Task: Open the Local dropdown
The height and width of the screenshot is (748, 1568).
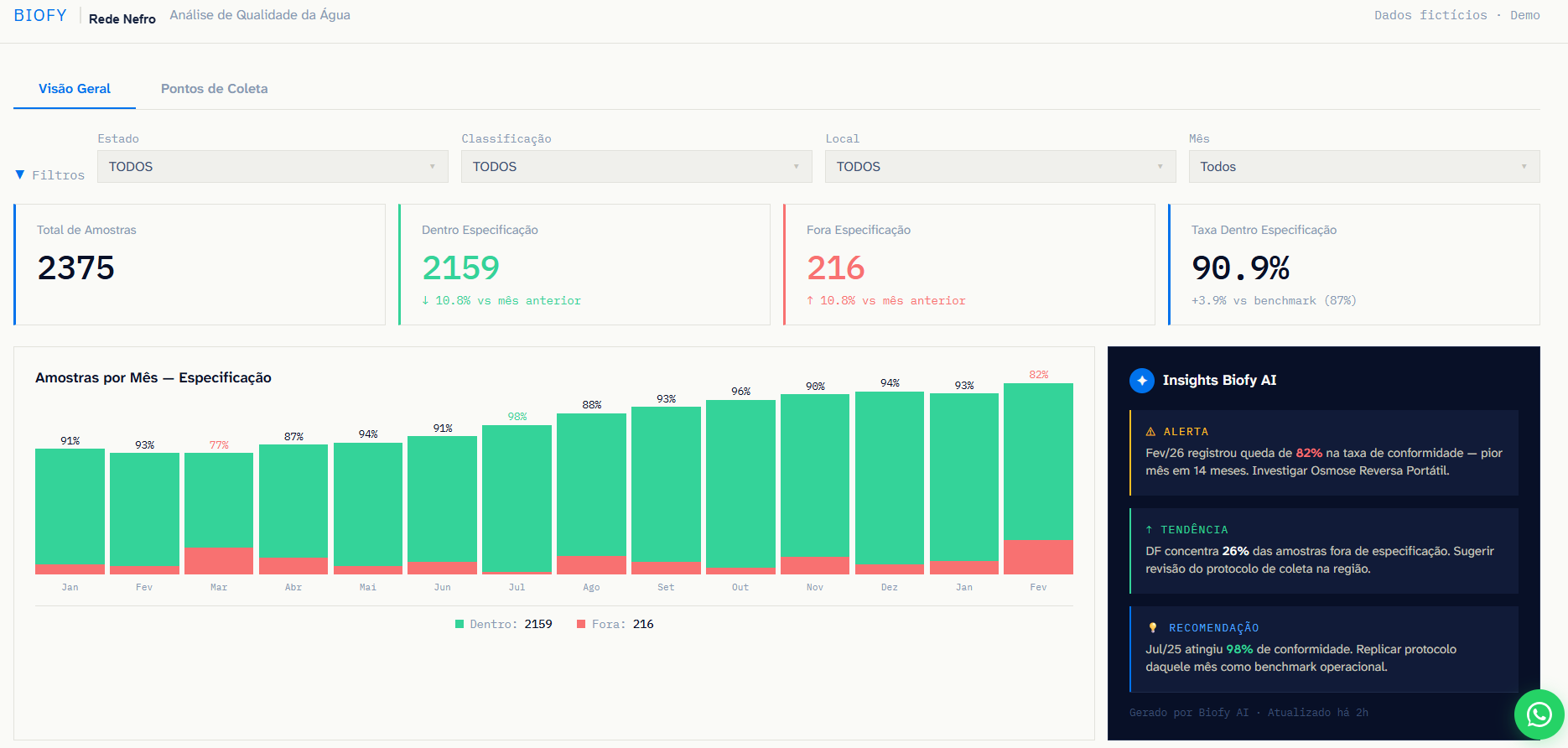Action: click(x=1000, y=167)
